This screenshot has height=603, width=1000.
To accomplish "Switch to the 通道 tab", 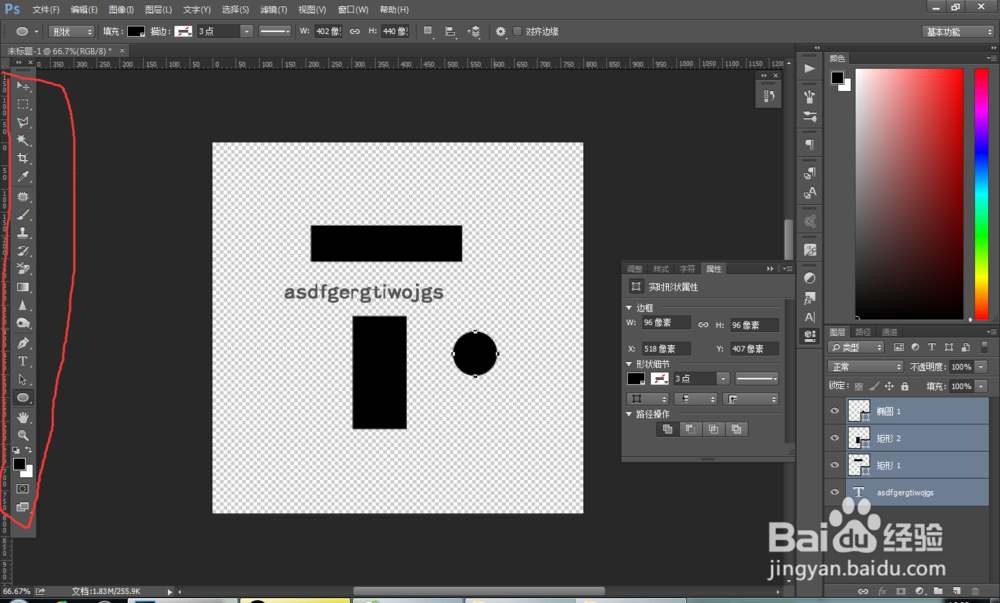I will [x=889, y=332].
